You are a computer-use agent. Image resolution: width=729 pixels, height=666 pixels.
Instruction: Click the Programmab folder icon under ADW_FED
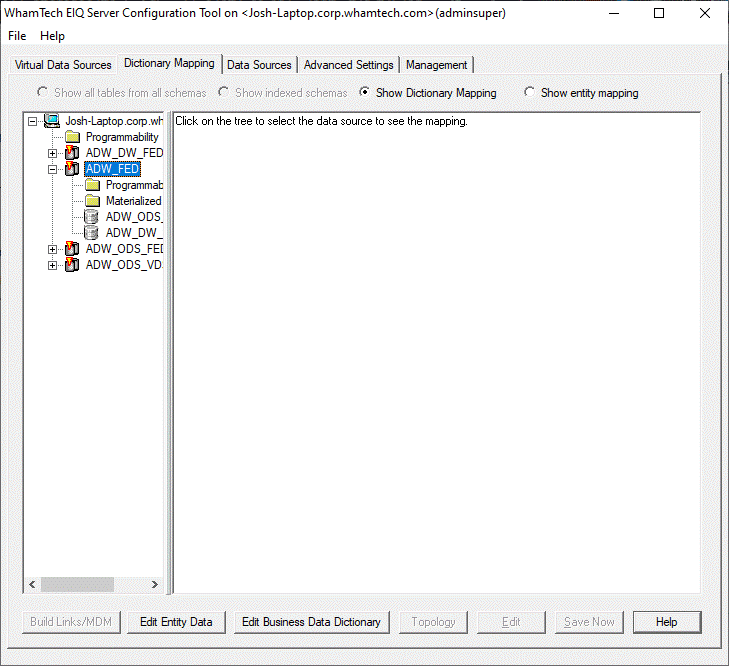click(x=93, y=185)
